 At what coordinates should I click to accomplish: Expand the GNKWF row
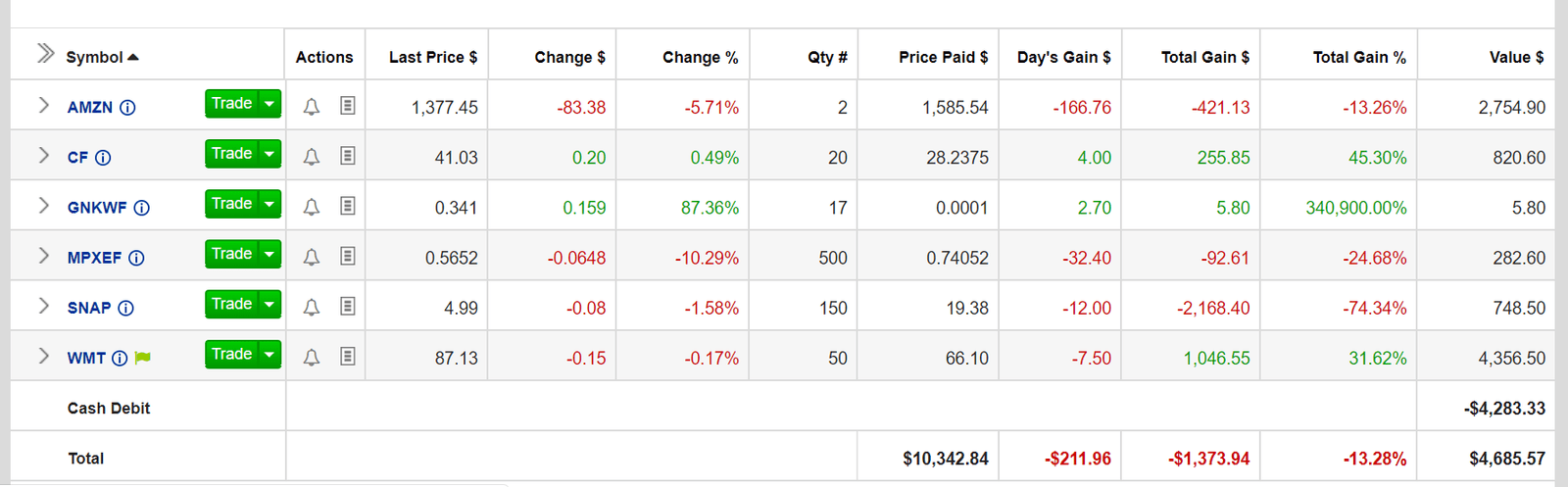coord(43,205)
